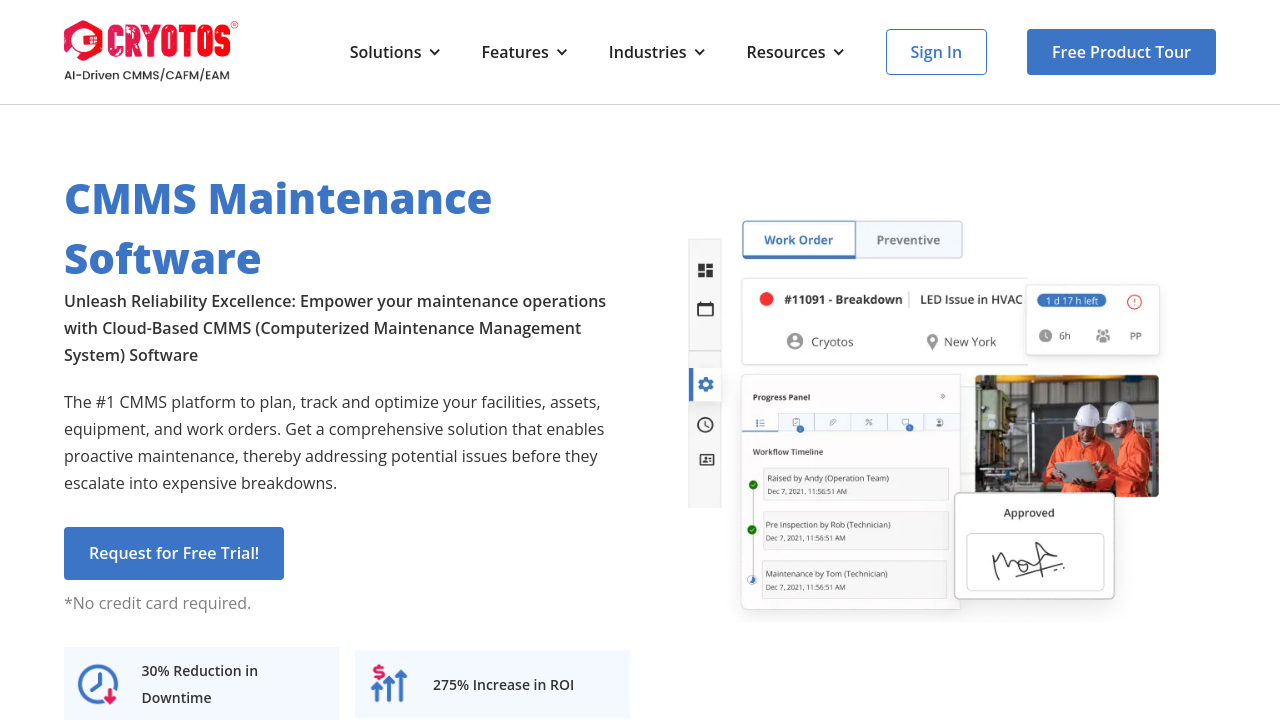Click the downtime reduction clock icon

click(98, 684)
